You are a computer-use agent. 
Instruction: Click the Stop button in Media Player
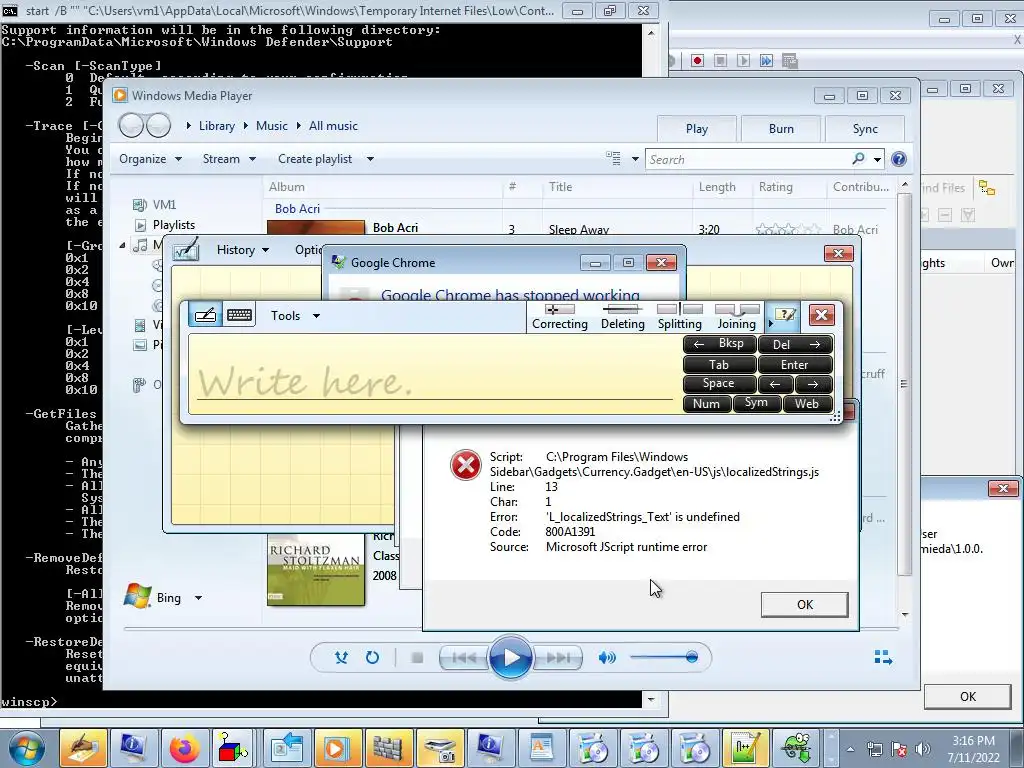(417, 658)
